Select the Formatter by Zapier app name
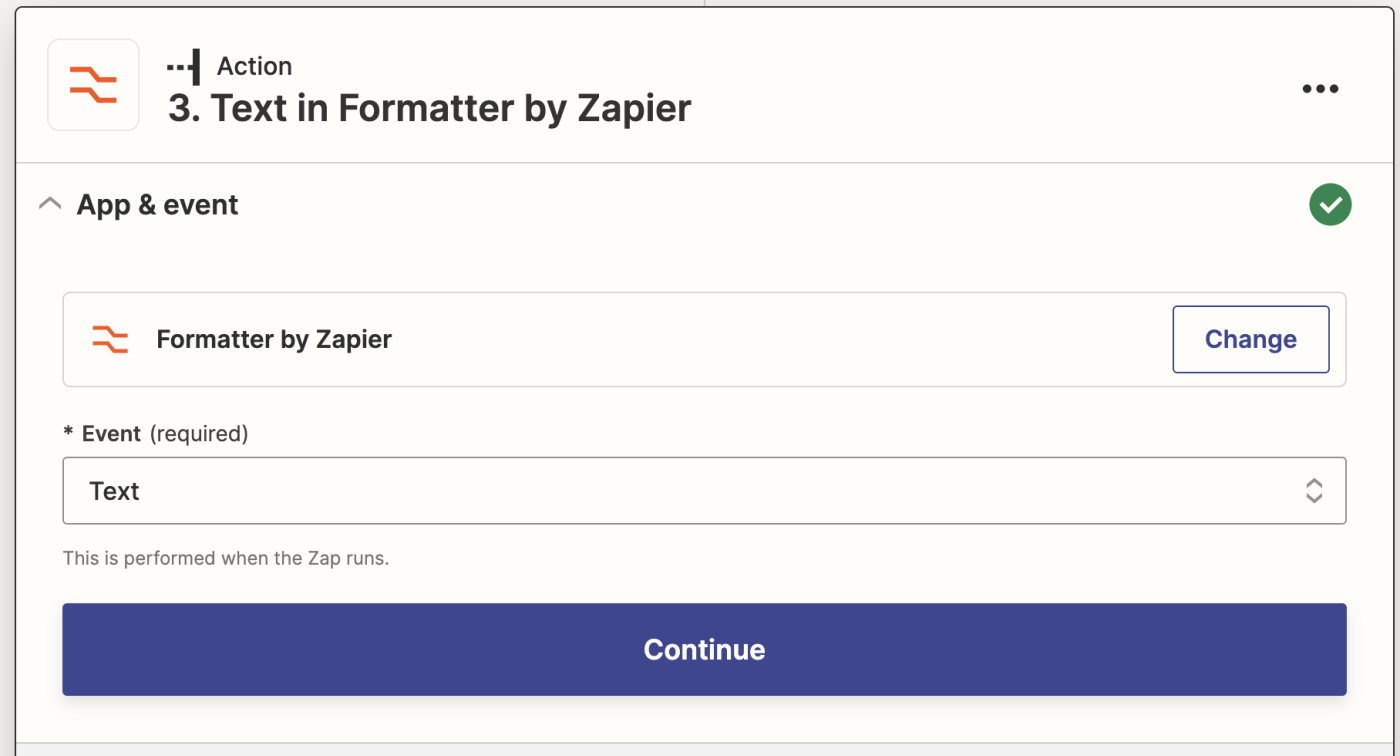Viewport: 1400px width, 756px height. coord(274,339)
